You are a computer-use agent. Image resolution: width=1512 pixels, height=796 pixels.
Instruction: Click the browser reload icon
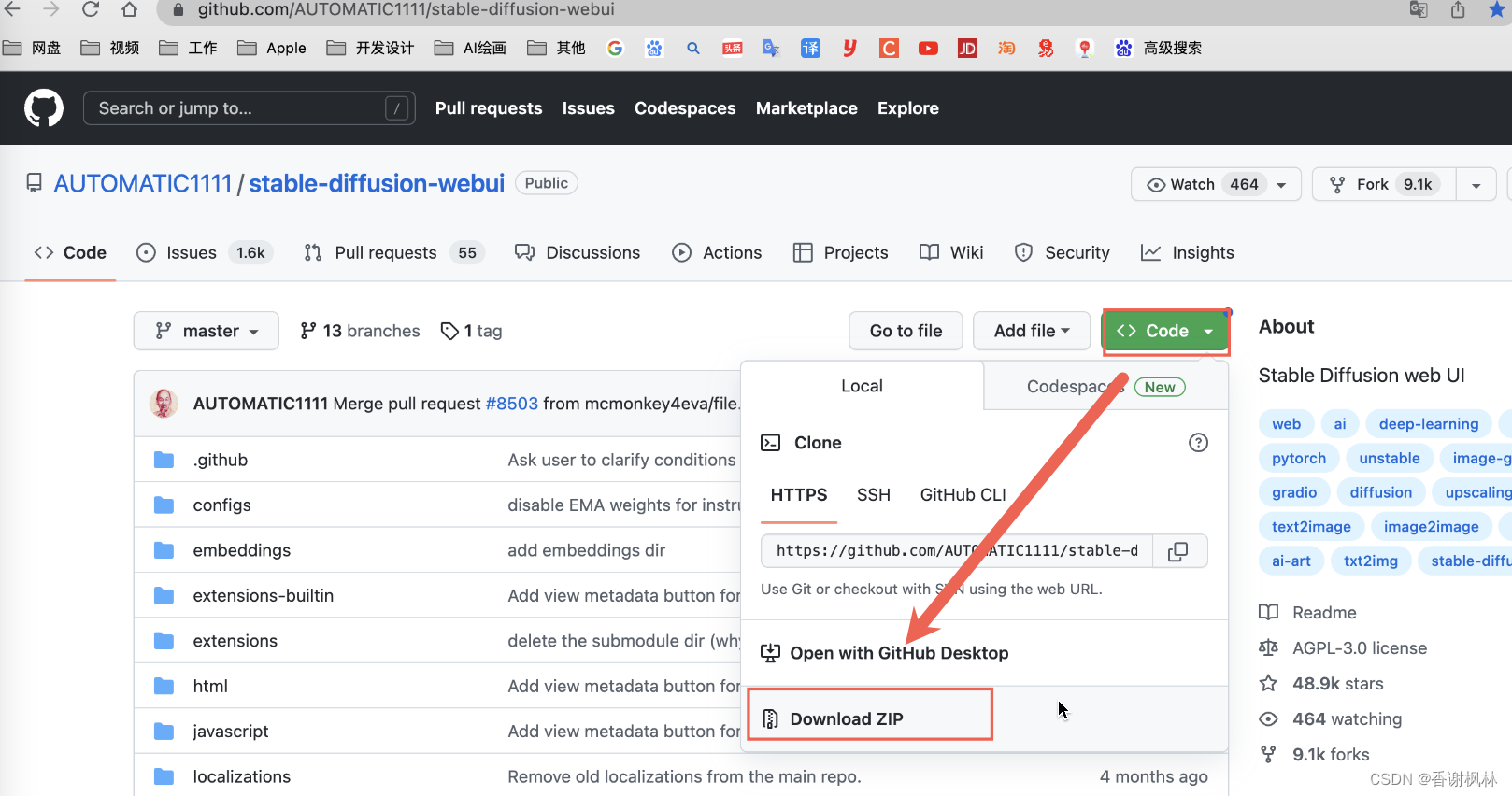point(91,9)
